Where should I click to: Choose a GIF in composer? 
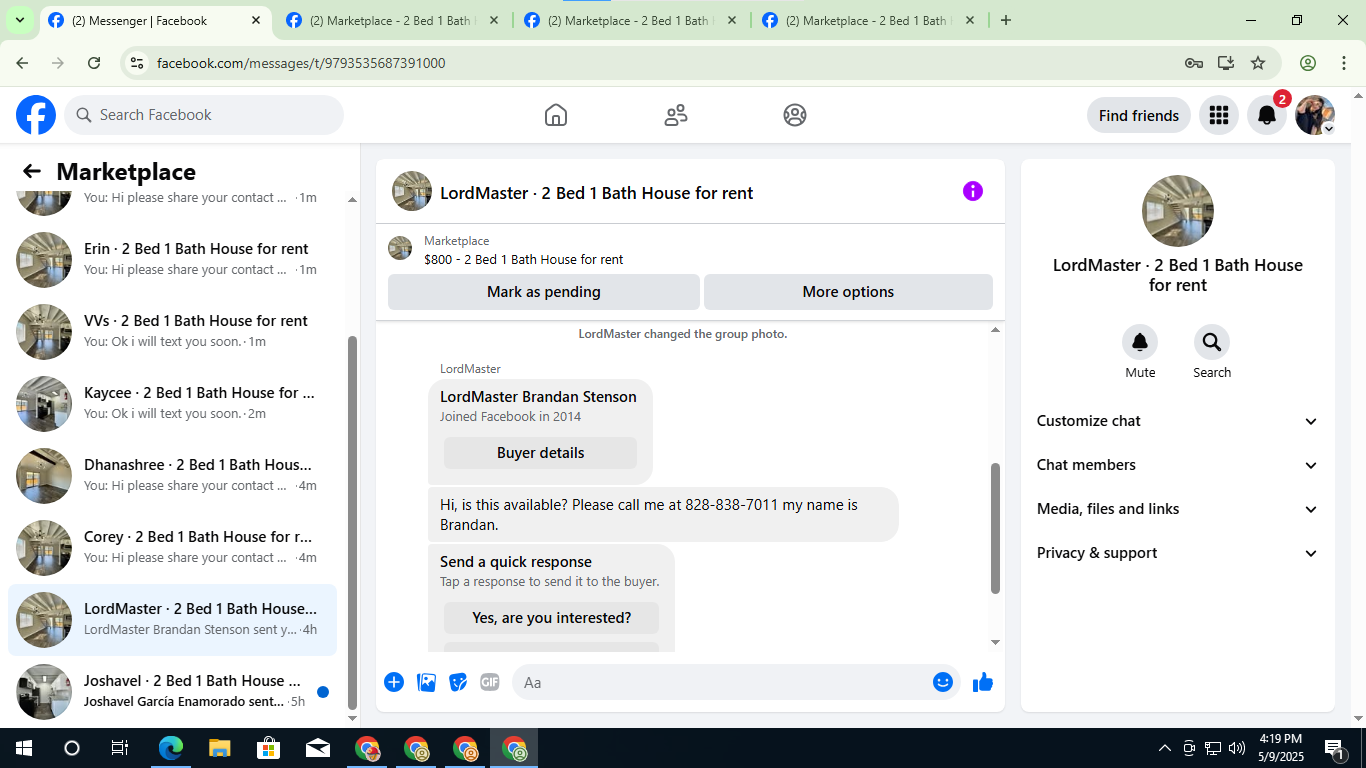pyautogui.click(x=490, y=682)
